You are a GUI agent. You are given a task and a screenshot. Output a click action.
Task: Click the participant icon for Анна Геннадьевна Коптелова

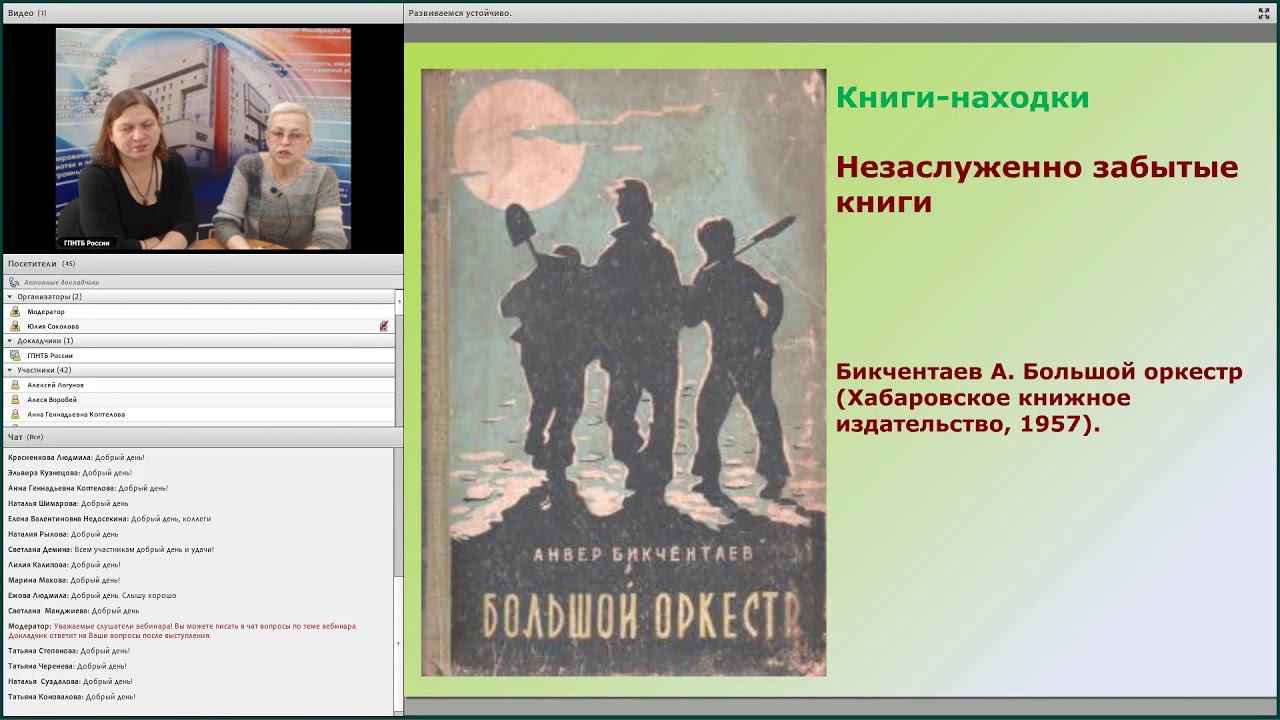(15, 414)
